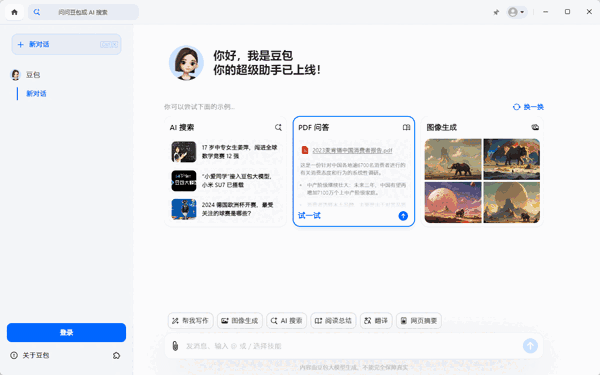Click the paperclip attach file icon
This screenshot has height=375, width=600.
tap(175, 346)
